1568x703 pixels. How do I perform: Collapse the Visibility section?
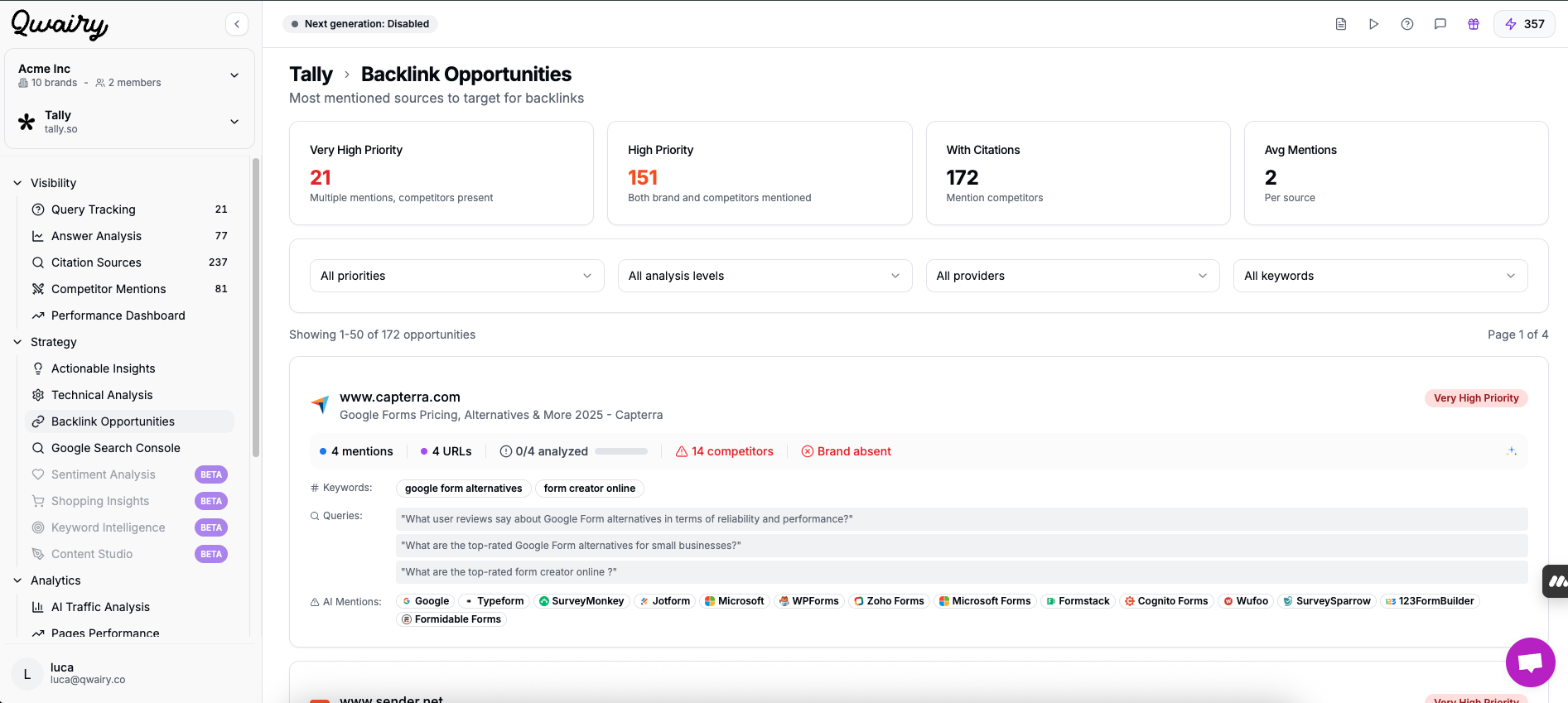pyautogui.click(x=45, y=183)
